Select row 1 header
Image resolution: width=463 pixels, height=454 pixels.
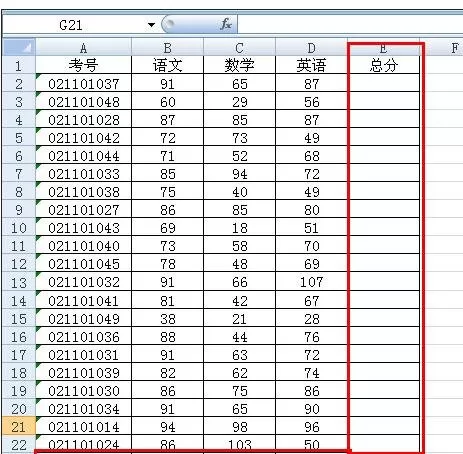(19, 65)
